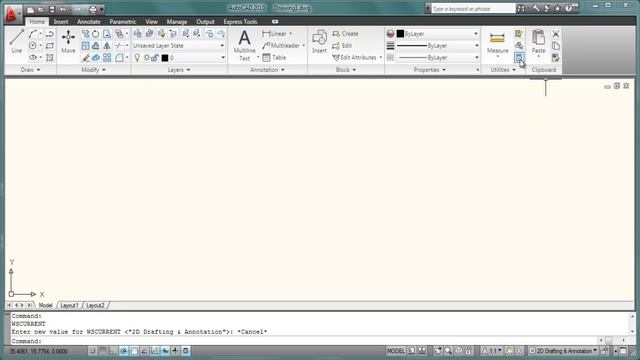Toggle Snap Mode in status bar

point(93,351)
